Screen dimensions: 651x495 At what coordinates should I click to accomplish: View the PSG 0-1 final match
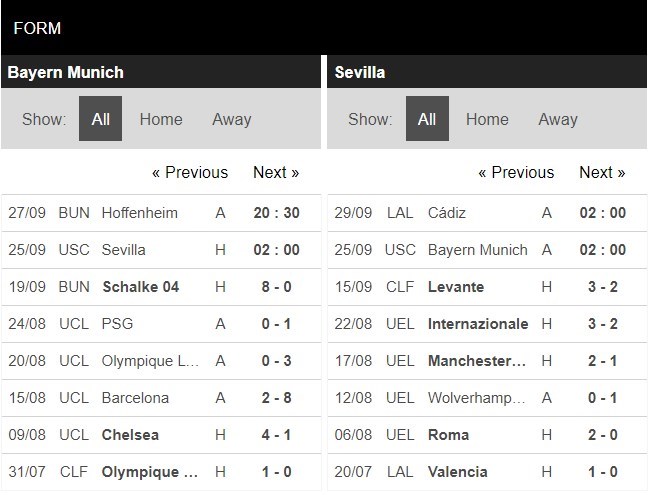click(117, 324)
